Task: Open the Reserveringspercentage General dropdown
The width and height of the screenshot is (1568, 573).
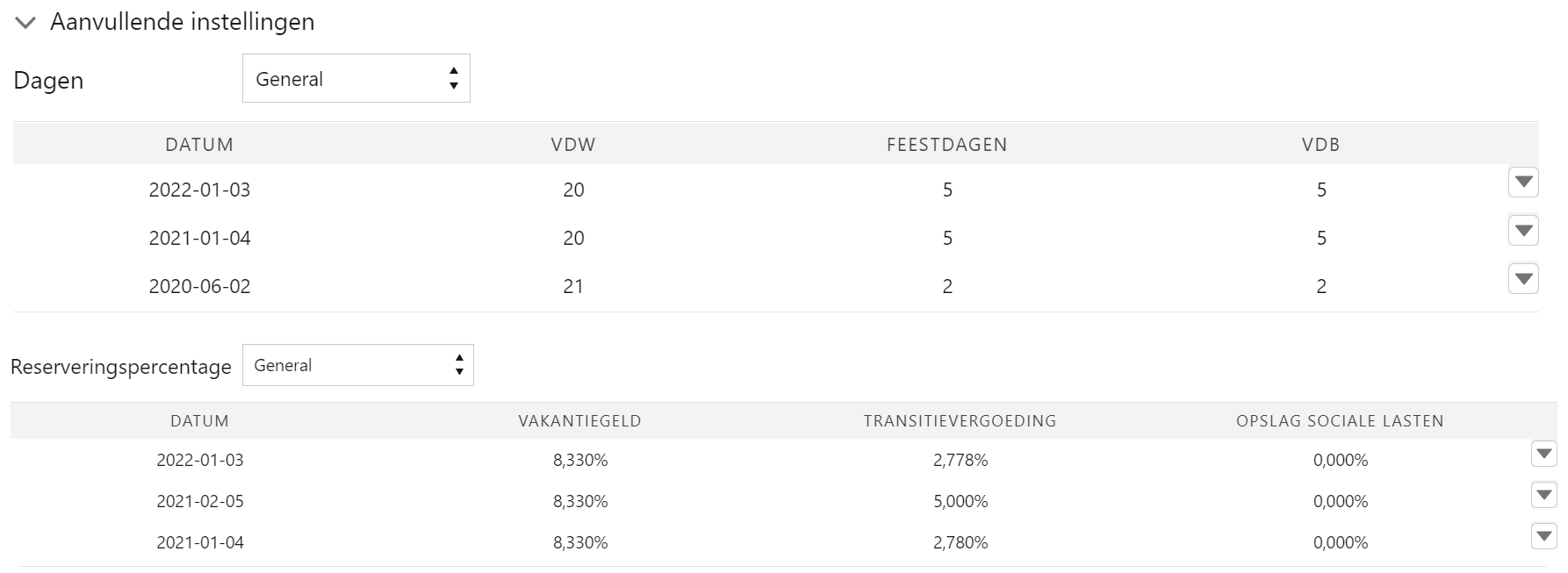Action: point(357,365)
